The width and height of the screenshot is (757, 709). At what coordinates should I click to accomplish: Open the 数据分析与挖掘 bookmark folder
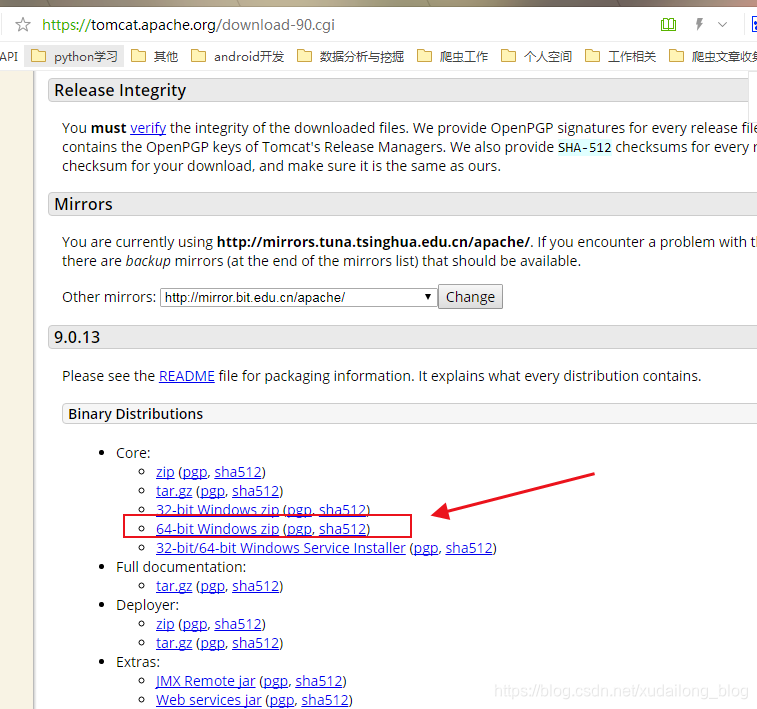(350, 56)
